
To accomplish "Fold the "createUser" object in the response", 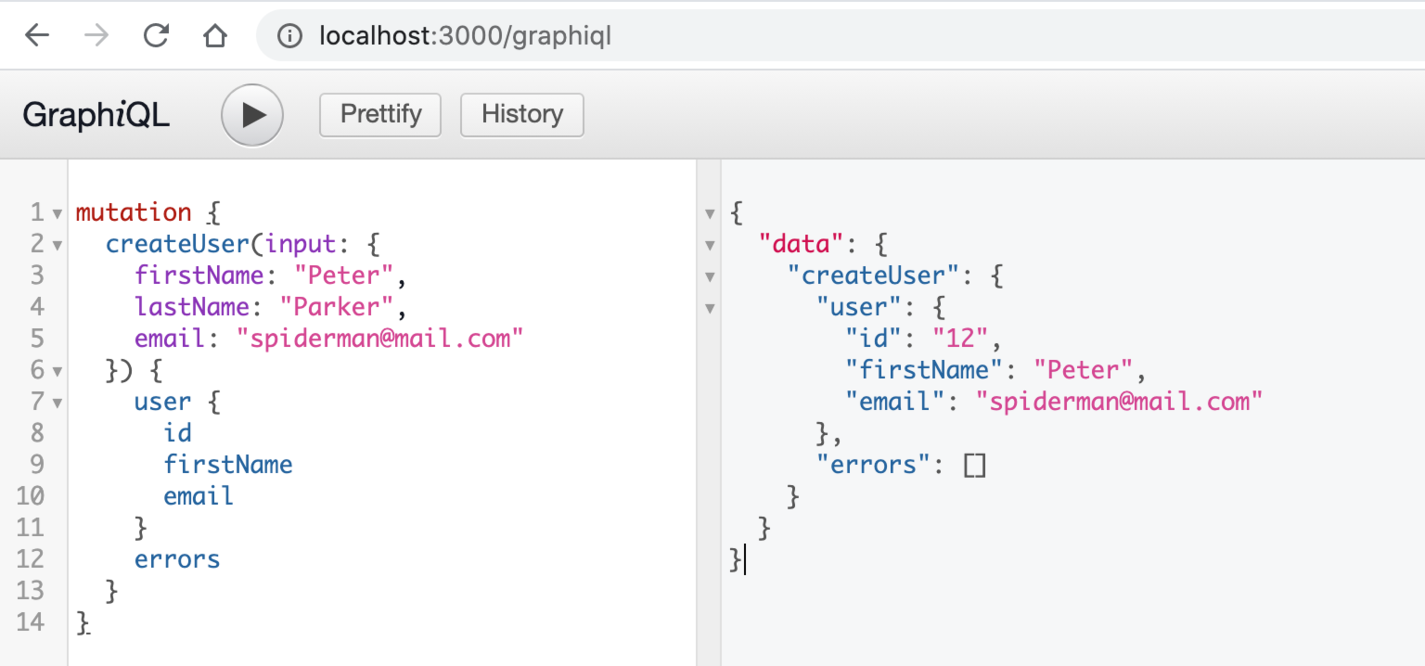I will [710, 276].
